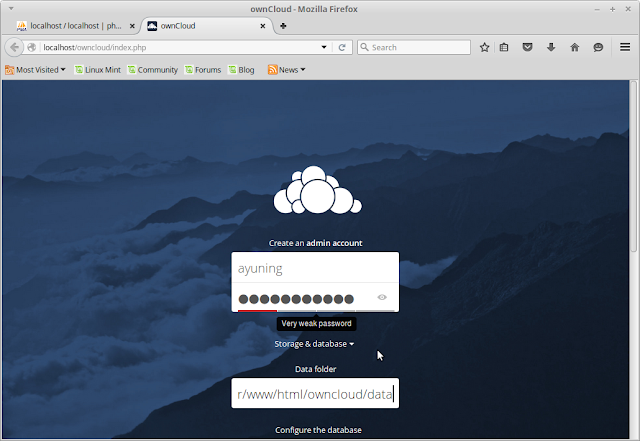Minimize the Firefox window

[x=597, y=9]
